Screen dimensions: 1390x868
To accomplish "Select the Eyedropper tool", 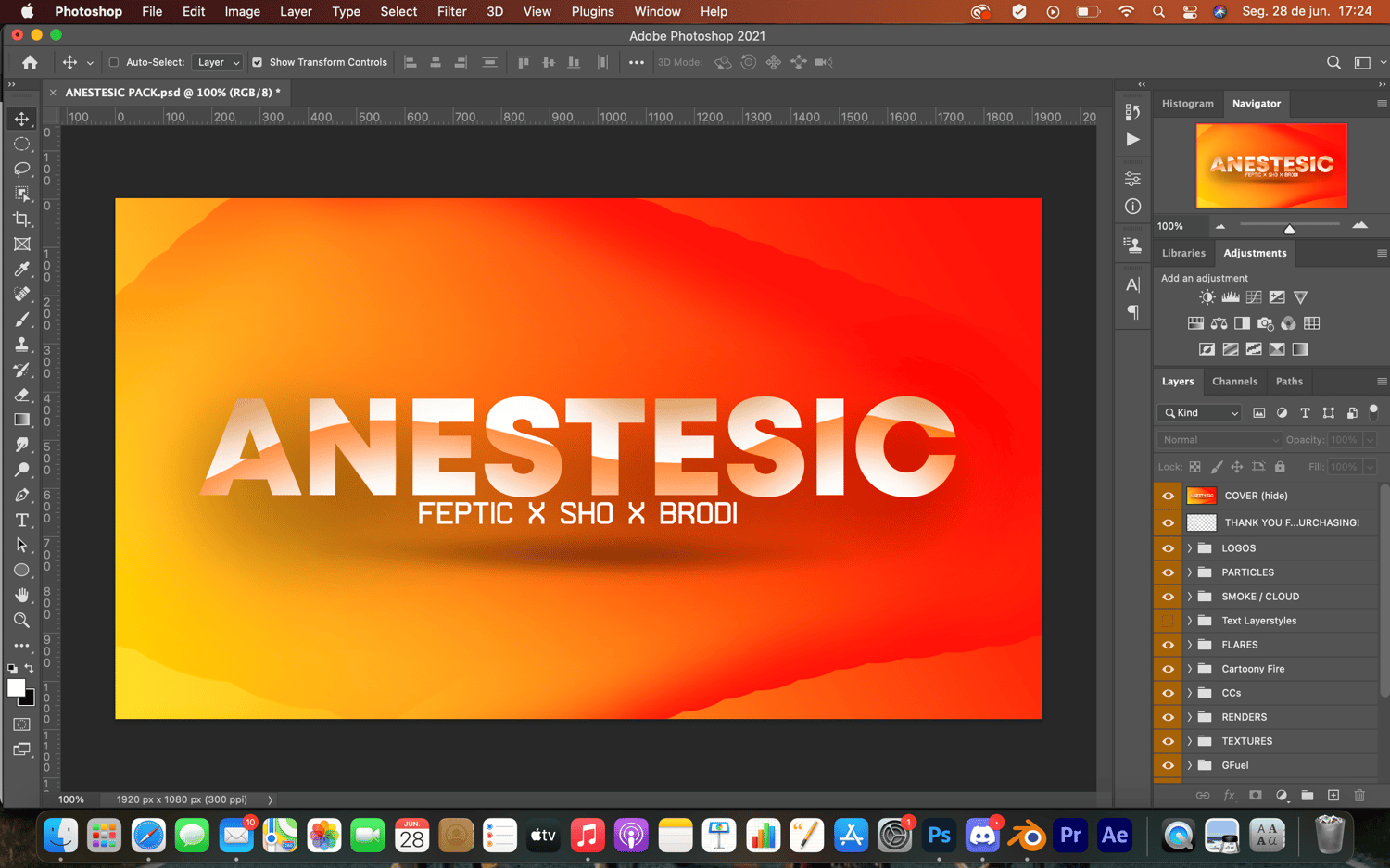I will 22,270.
